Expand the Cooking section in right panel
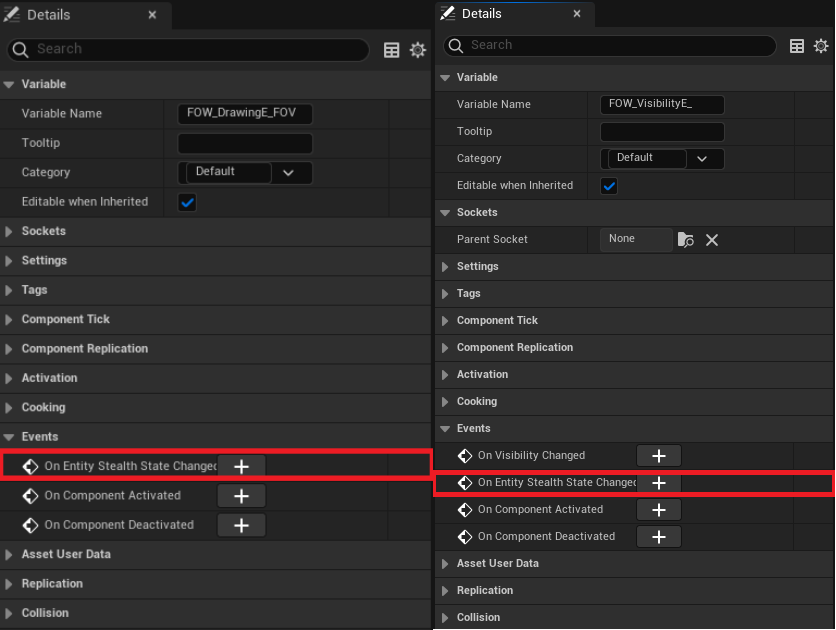This screenshot has width=836, height=630. pos(445,401)
